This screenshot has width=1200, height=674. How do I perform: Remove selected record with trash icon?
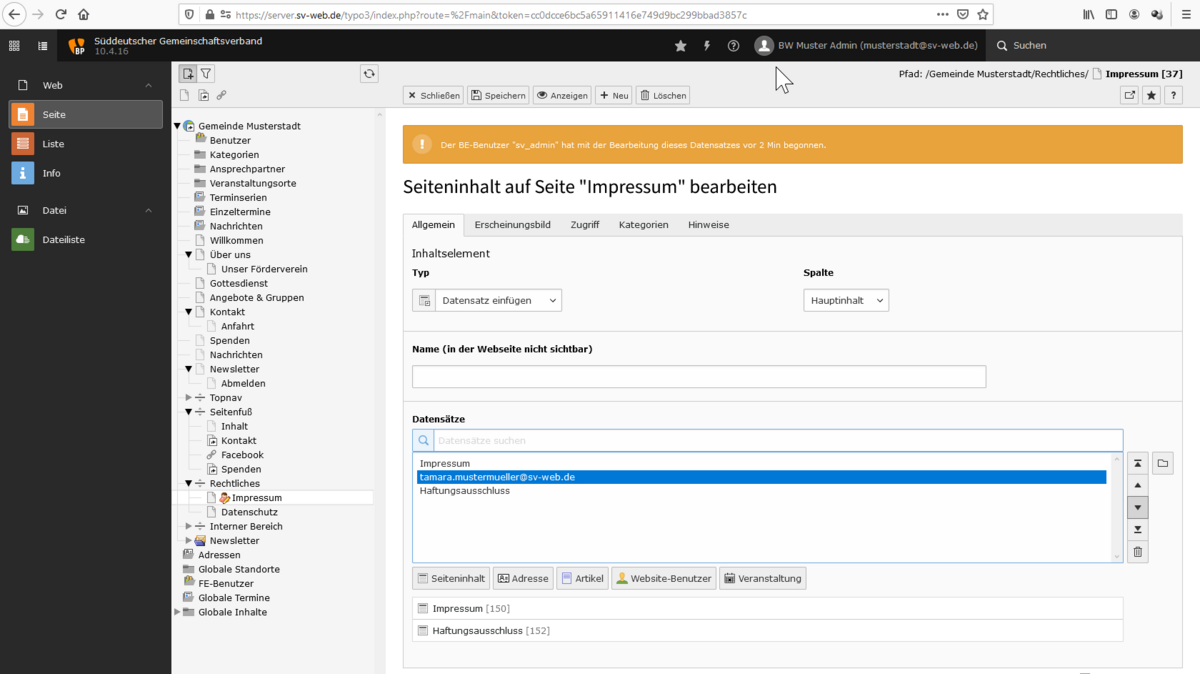point(1138,552)
